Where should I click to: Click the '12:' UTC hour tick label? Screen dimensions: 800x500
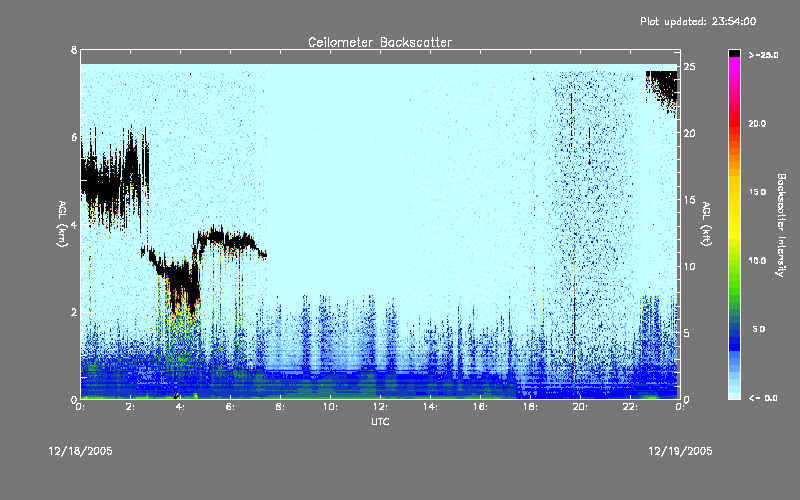click(380, 407)
